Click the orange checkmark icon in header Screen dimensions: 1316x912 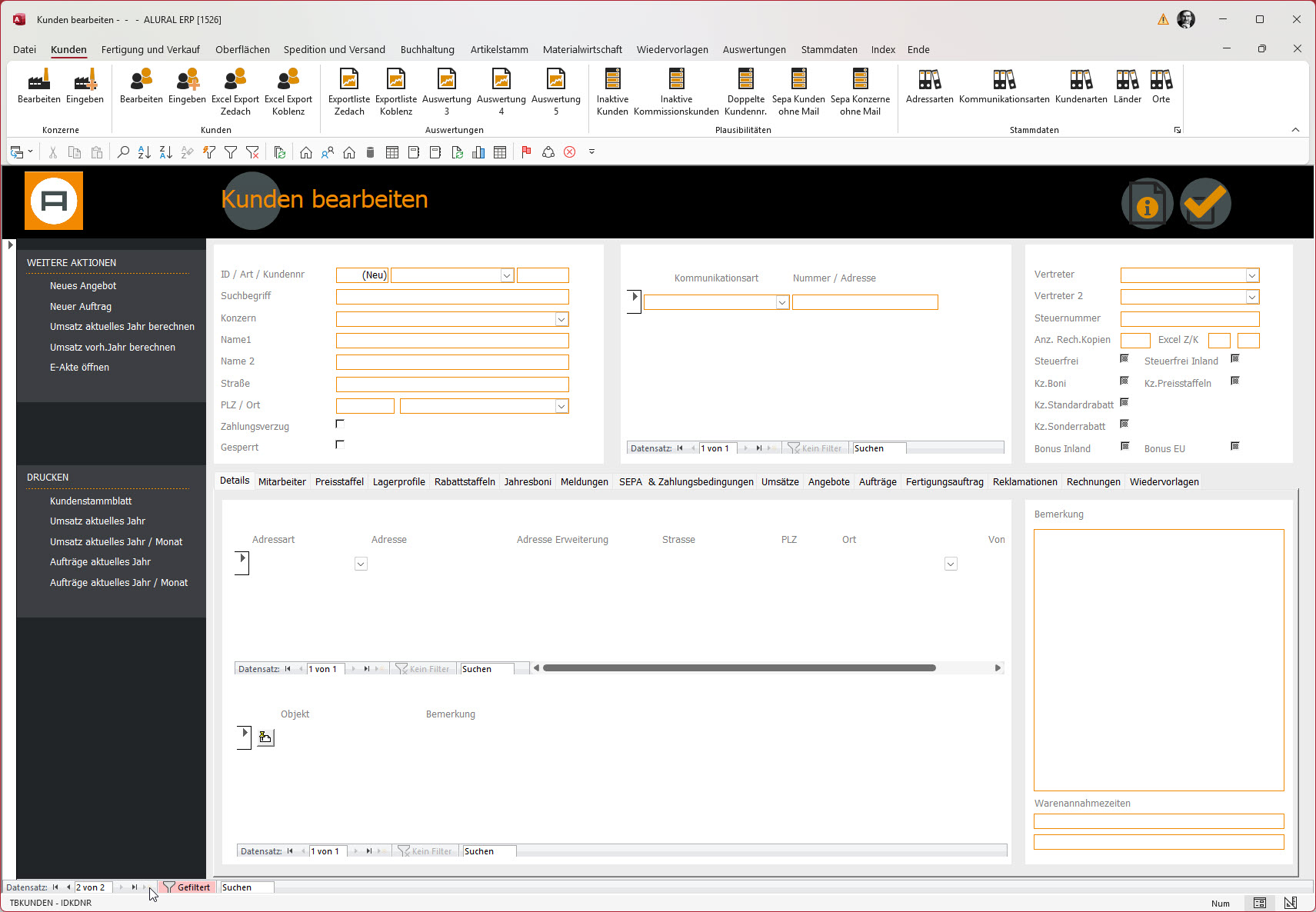tap(1205, 204)
